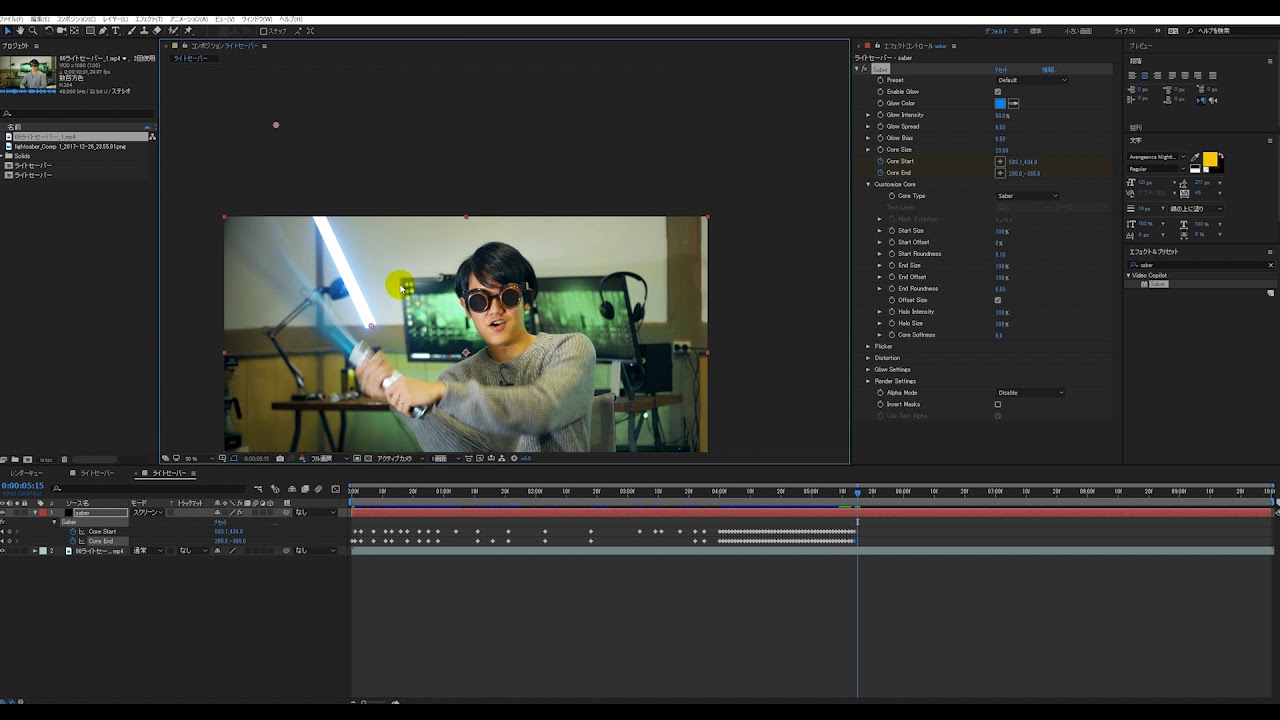1280x720 pixels.
Task: Toggle the fx switch on Saber effect
Action: [864, 69]
